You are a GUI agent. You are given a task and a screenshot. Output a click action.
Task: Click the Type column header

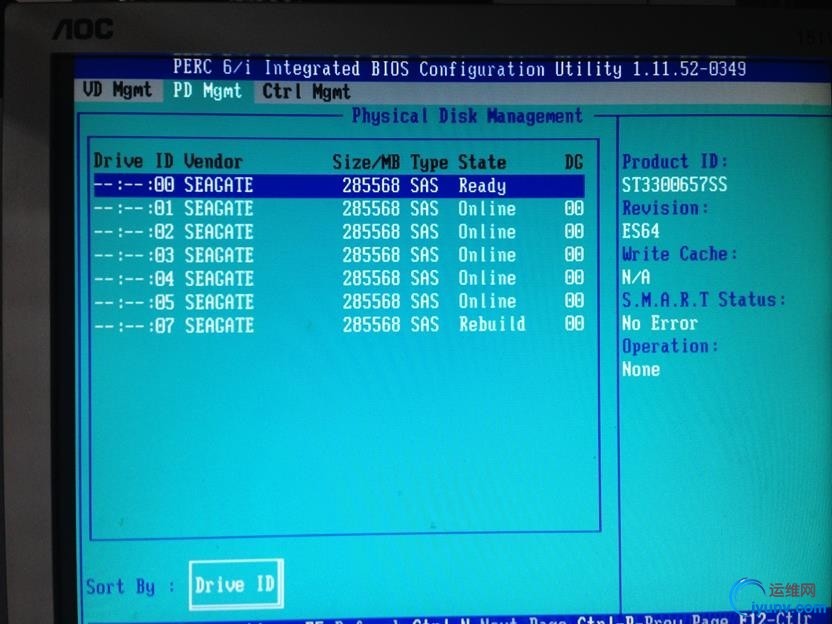[429, 163]
